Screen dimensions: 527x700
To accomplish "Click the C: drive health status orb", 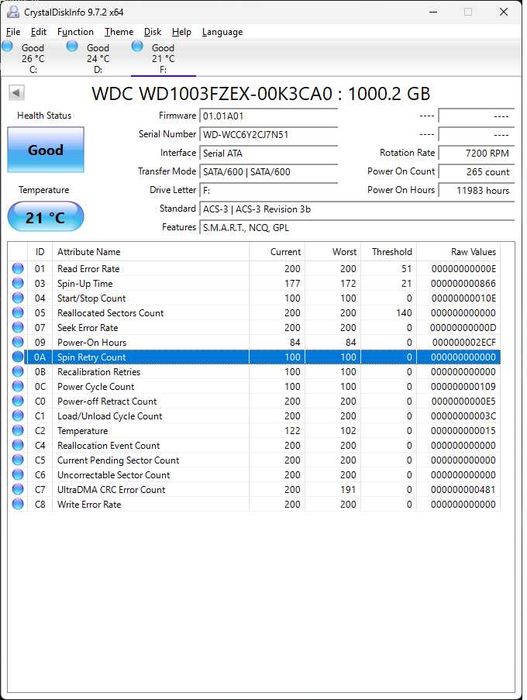I will (8, 46).
